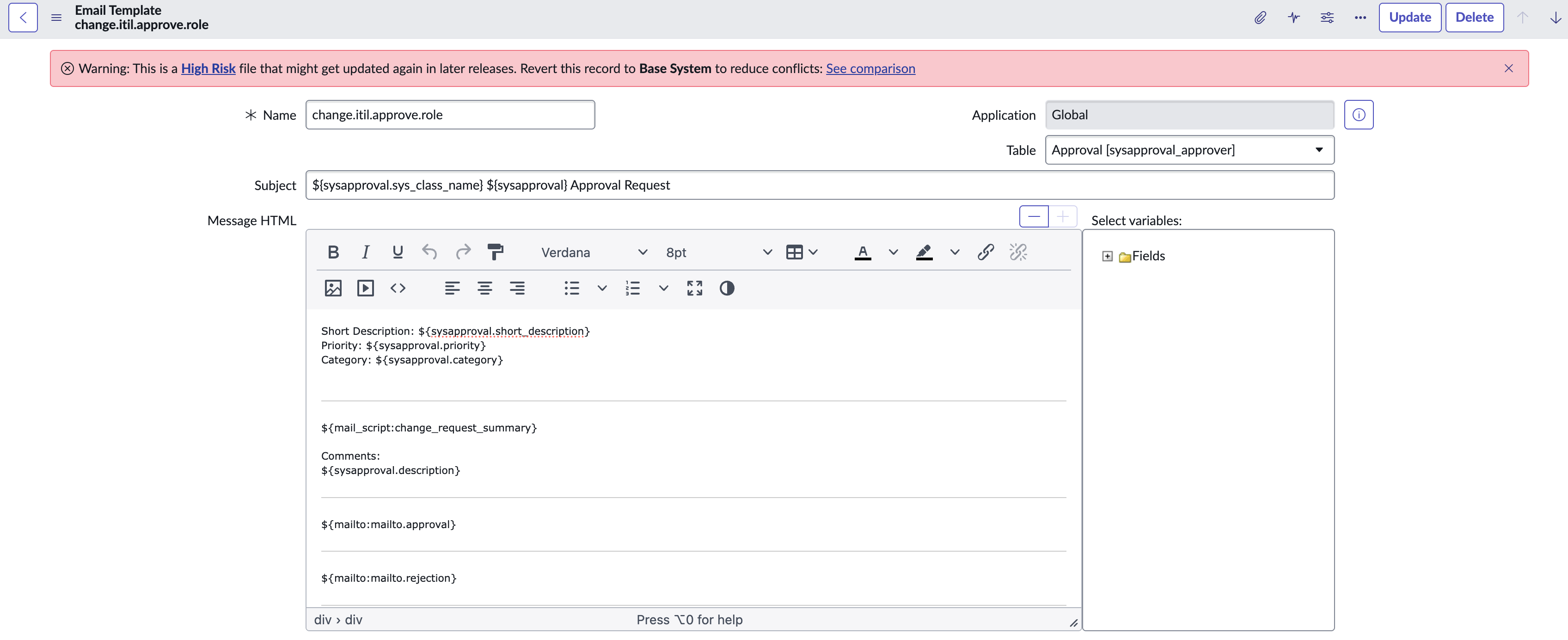Apply the current text color
Viewport: 1568px width, 640px height.
point(863,252)
